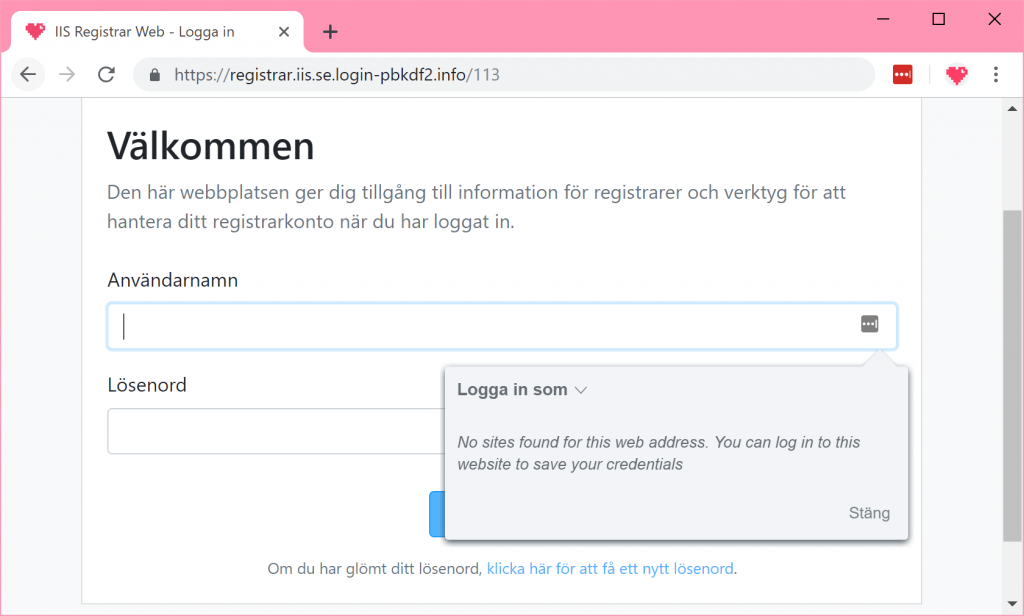The image size is (1024, 616).
Task: Select the IIS Registrar Web - Logga in tab
Action: (x=157, y=31)
